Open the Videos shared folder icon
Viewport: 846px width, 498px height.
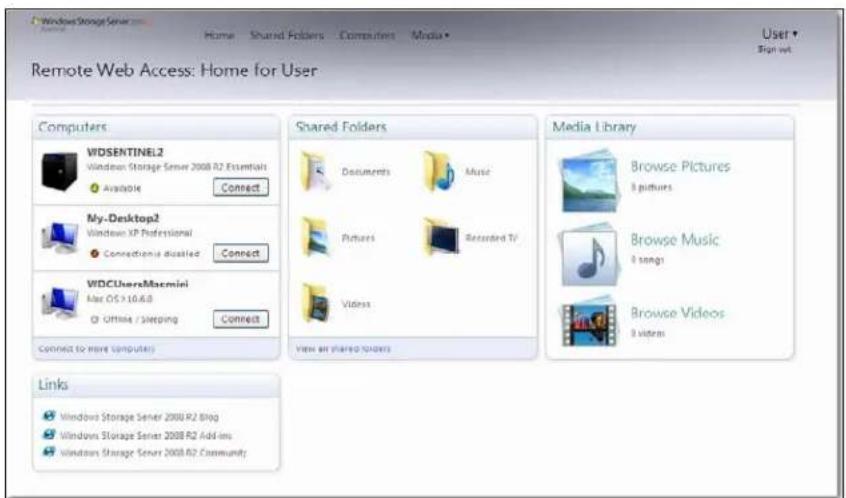(316, 303)
